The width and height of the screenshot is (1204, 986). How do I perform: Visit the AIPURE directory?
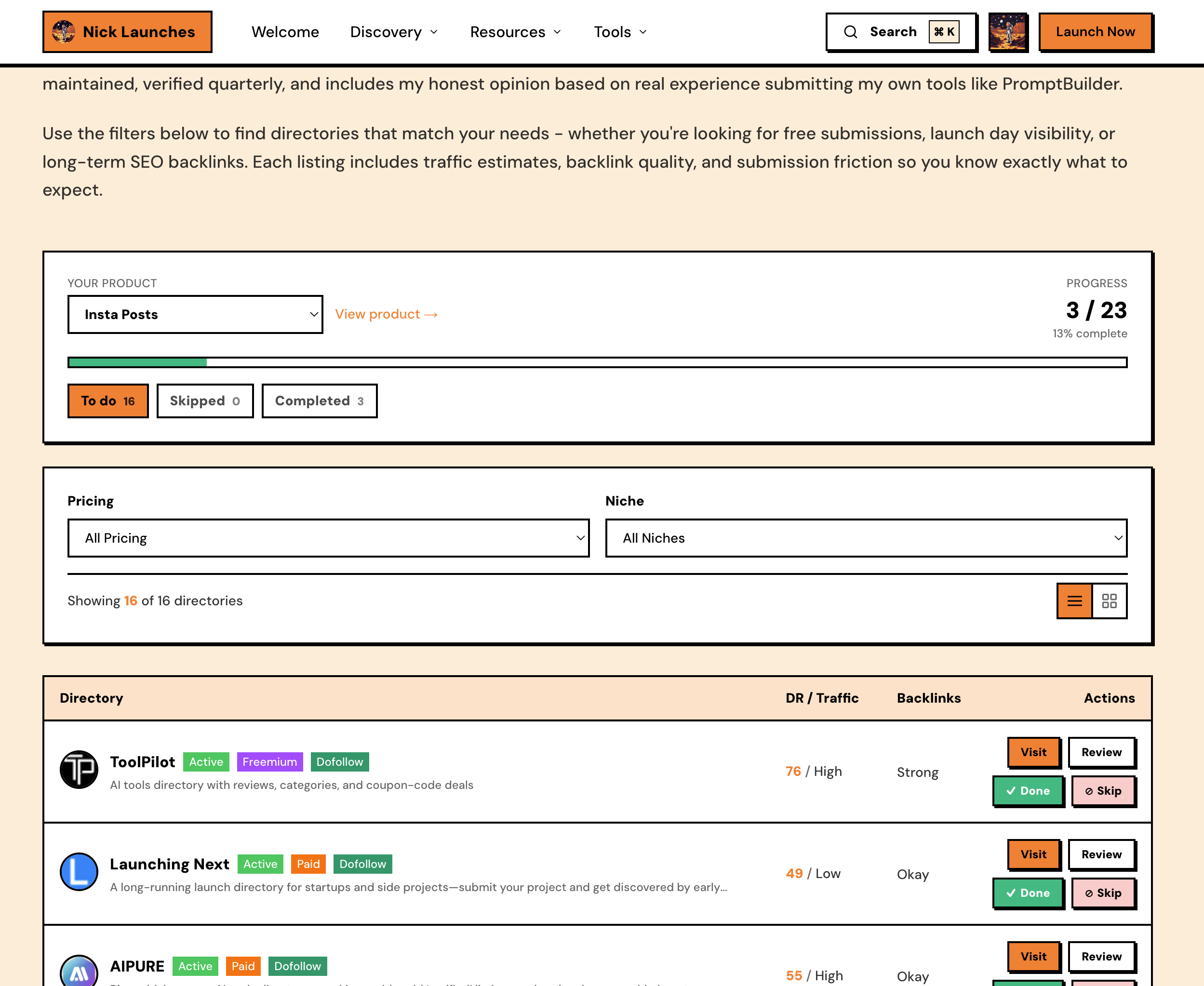pyautogui.click(x=1033, y=957)
